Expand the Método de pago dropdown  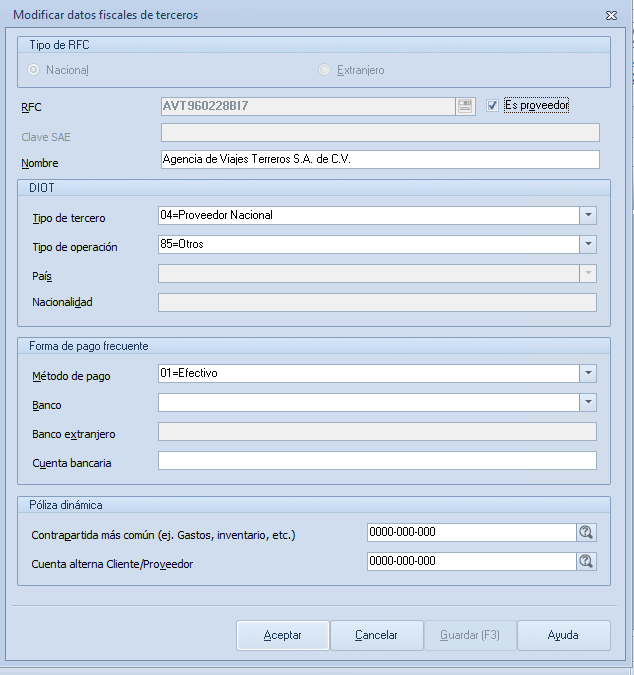(x=588, y=373)
